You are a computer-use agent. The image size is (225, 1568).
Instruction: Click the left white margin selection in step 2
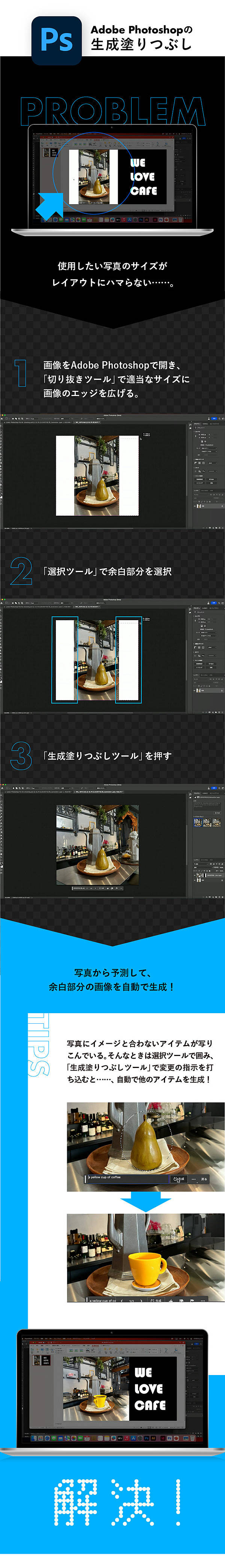point(65,660)
